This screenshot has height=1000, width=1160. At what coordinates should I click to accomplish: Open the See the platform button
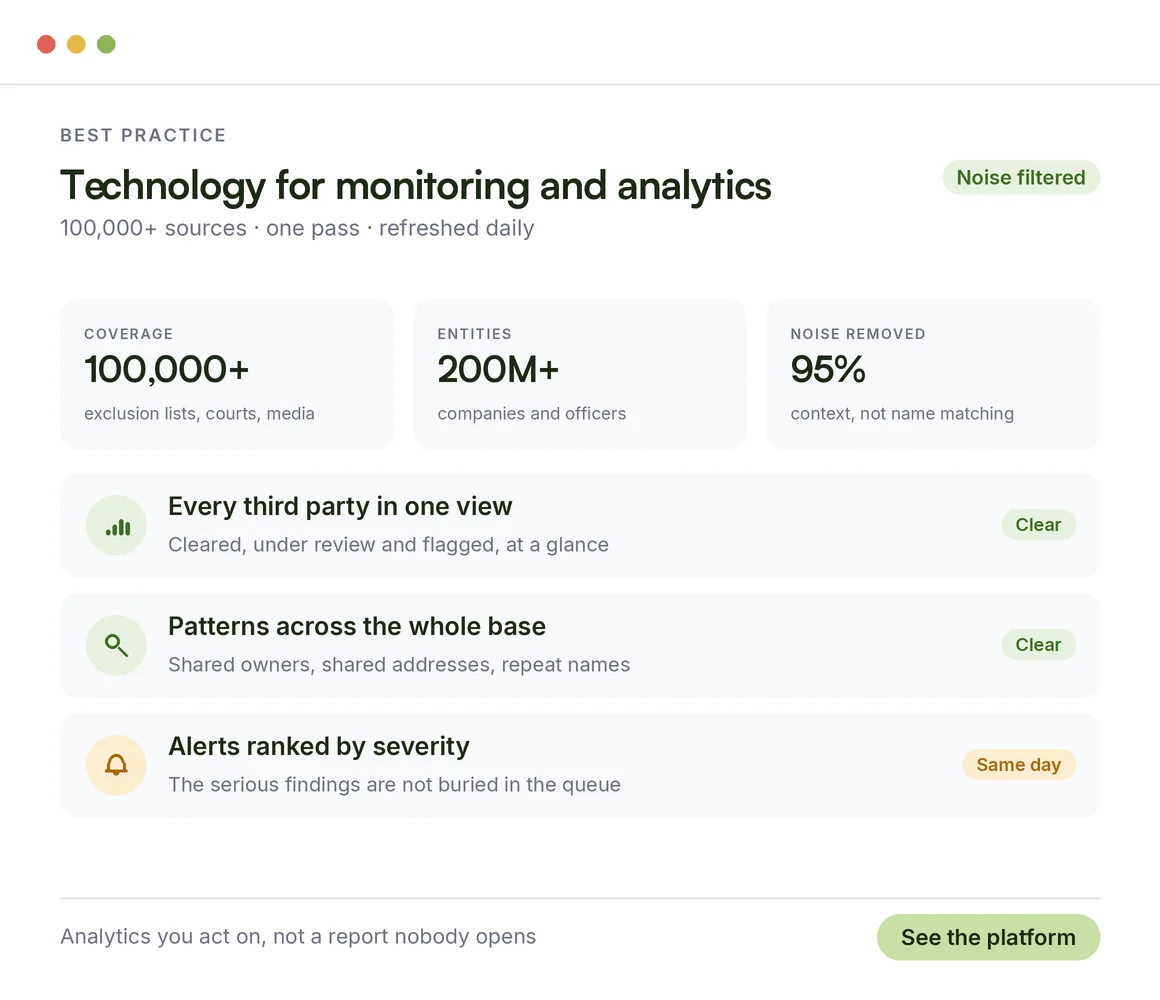click(x=988, y=937)
